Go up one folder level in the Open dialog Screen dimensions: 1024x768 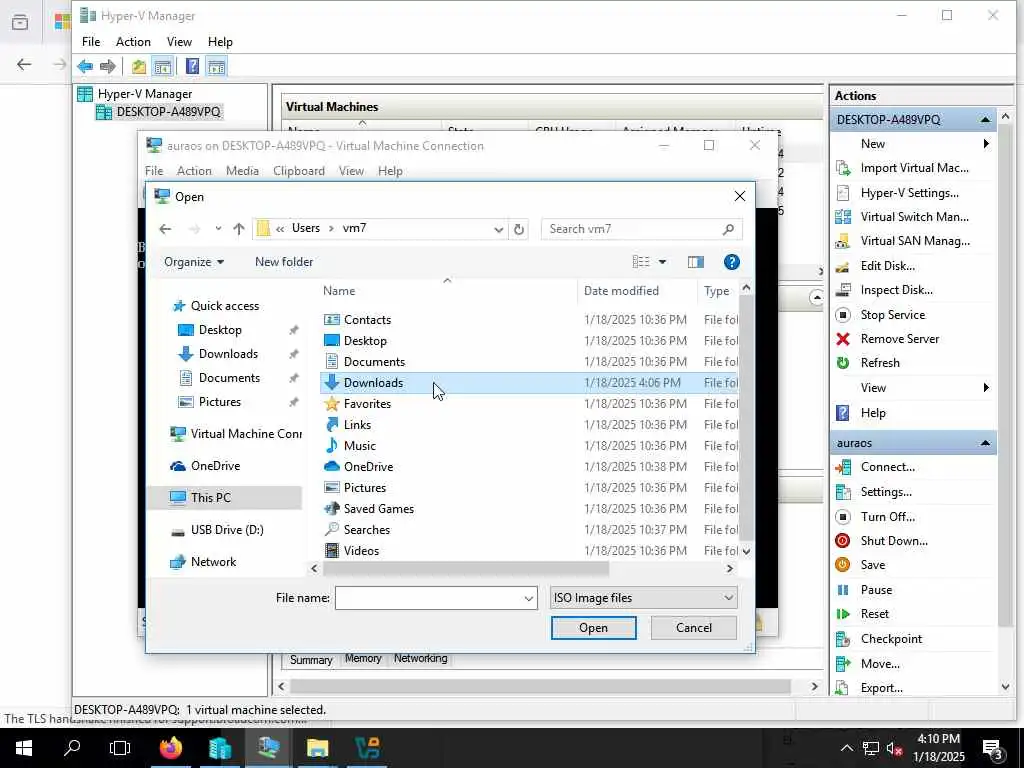pyautogui.click(x=238, y=229)
